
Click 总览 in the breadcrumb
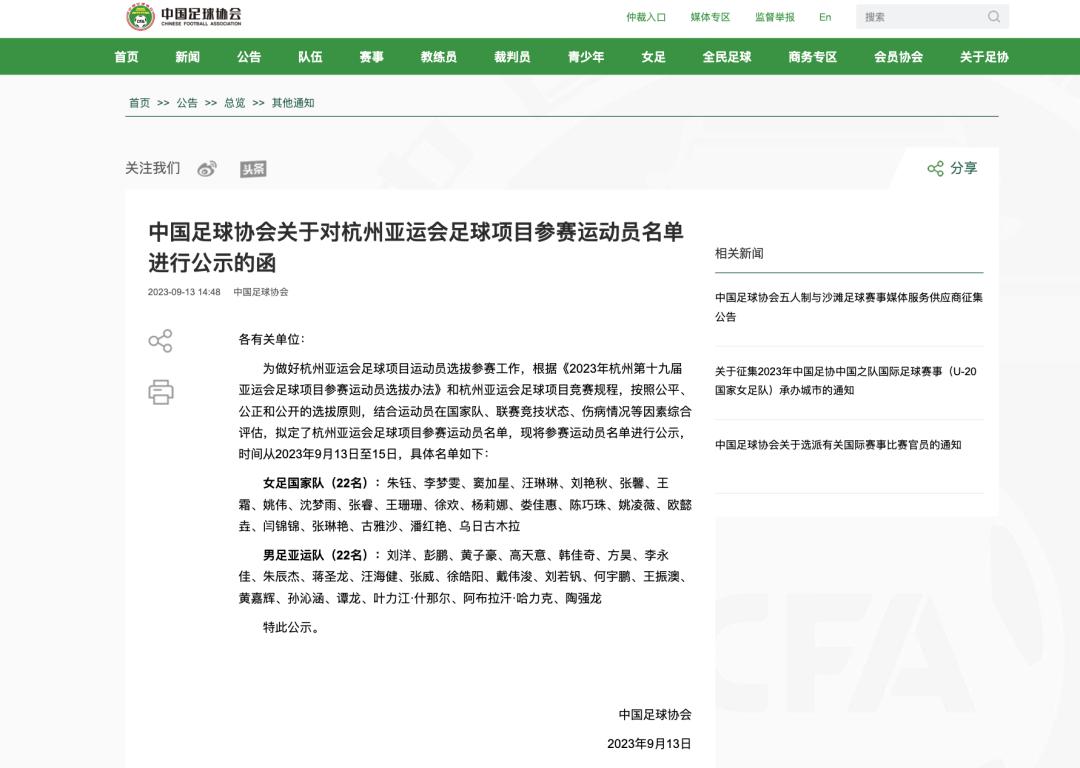coord(234,103)
